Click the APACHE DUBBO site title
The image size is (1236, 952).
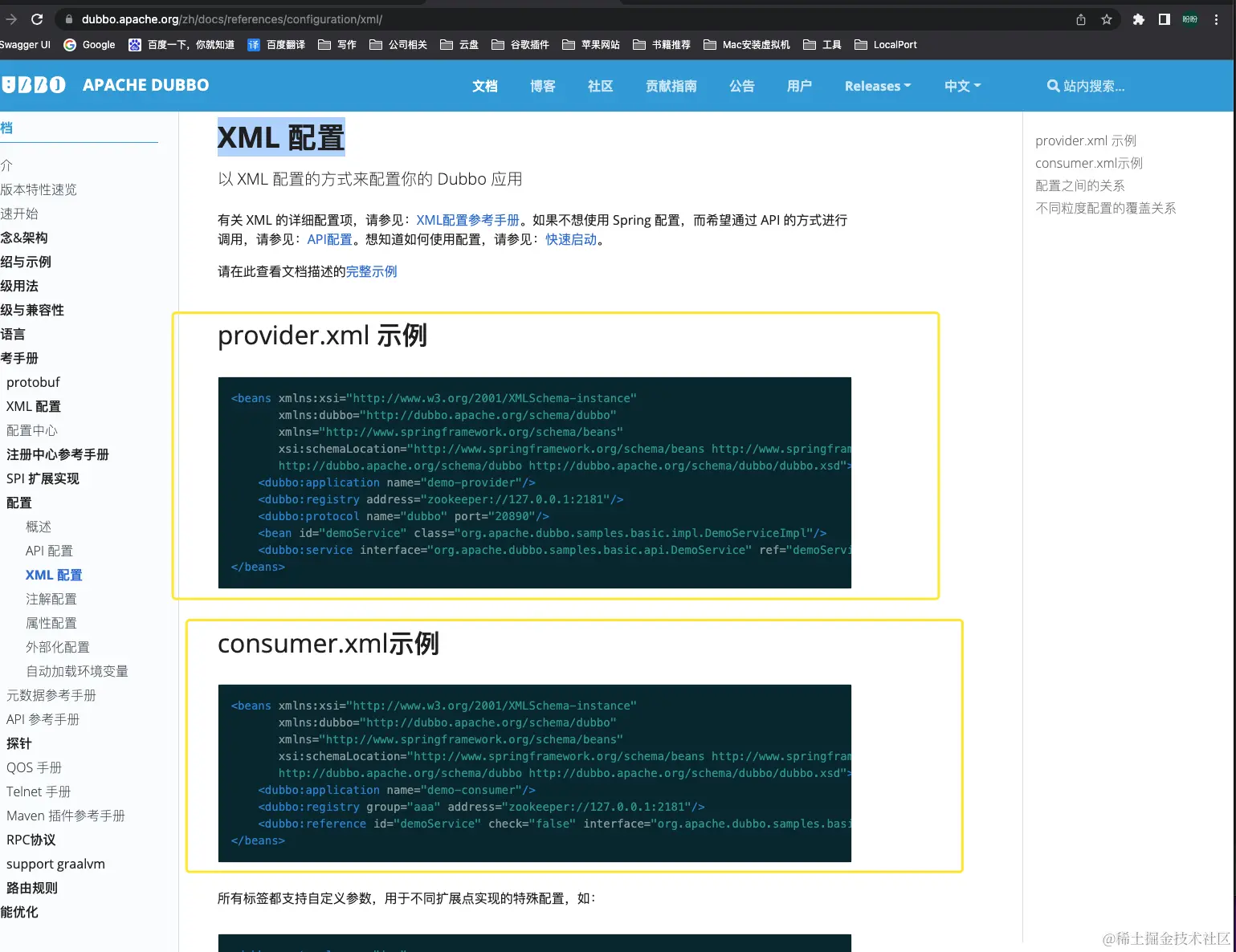pyautogui.click(x=146, y=85)
